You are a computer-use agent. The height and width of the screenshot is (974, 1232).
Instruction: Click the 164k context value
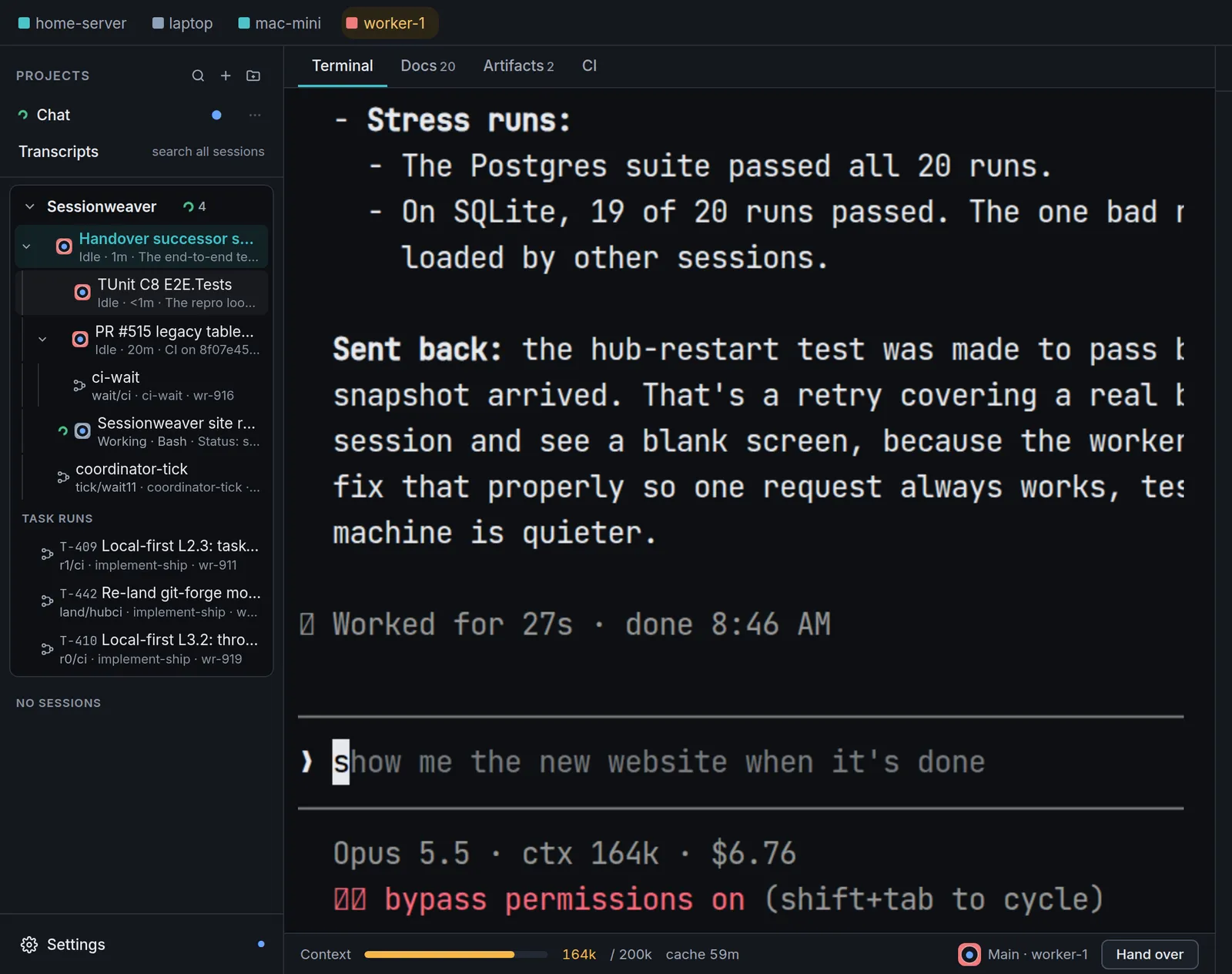(579, 955)
